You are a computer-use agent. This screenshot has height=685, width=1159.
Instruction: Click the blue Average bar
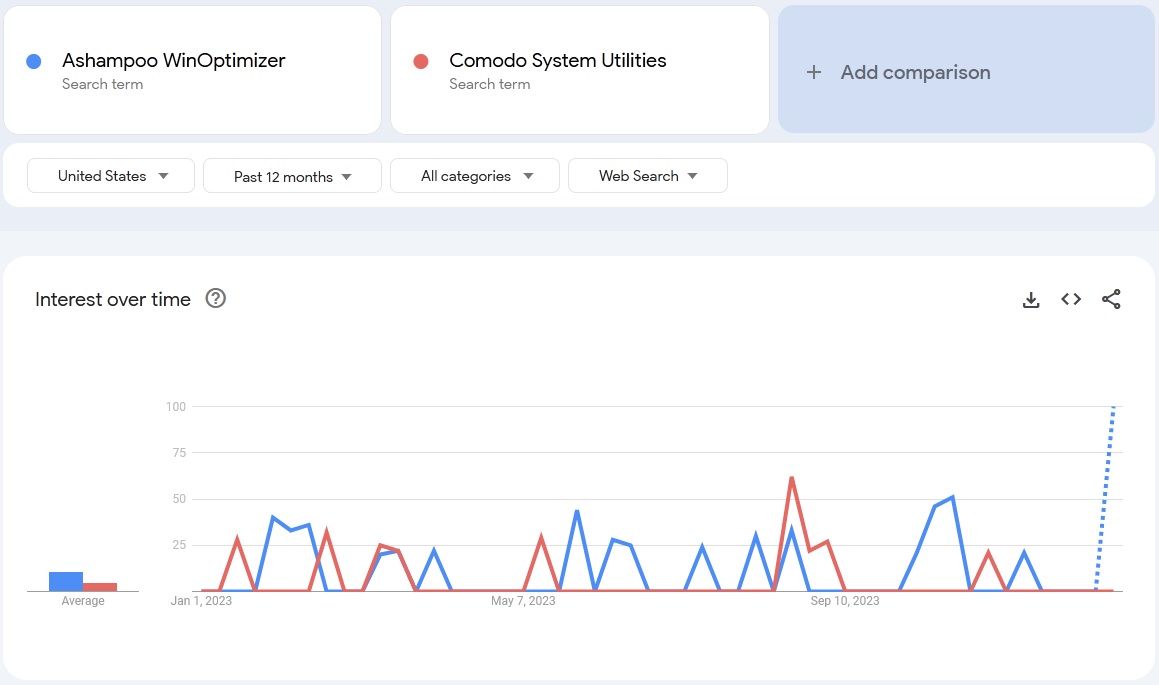point(66,582)
